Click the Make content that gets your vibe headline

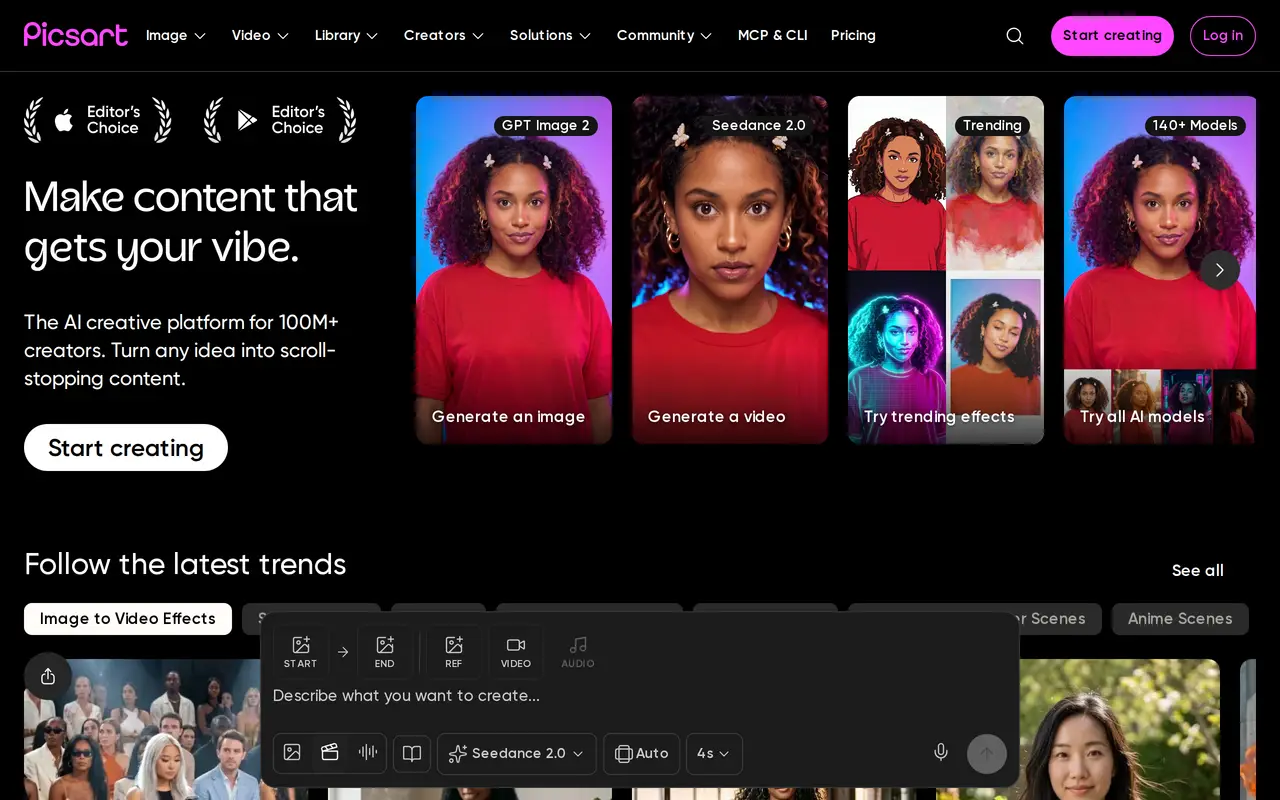point(191,222)
